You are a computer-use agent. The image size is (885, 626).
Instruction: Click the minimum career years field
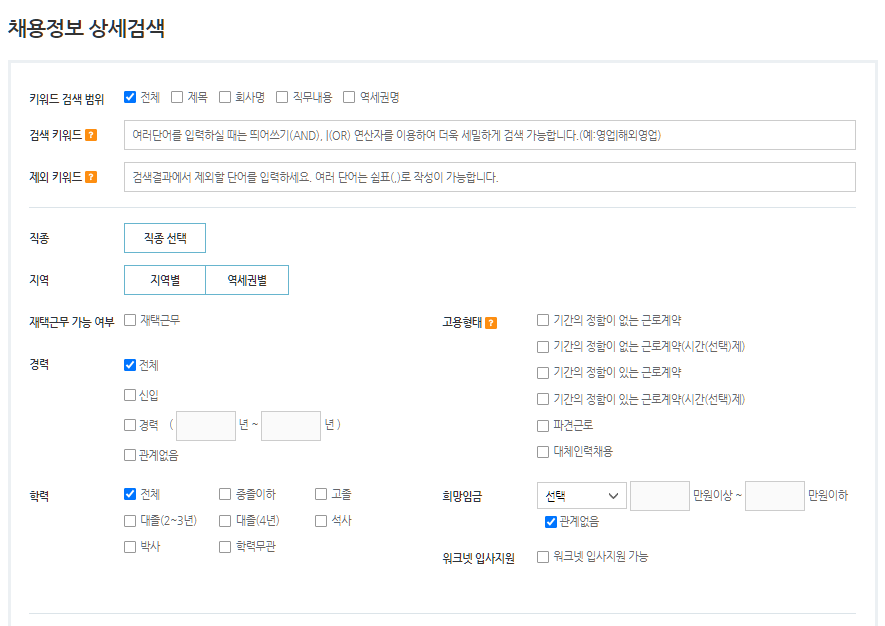click(x=206, y=426)
